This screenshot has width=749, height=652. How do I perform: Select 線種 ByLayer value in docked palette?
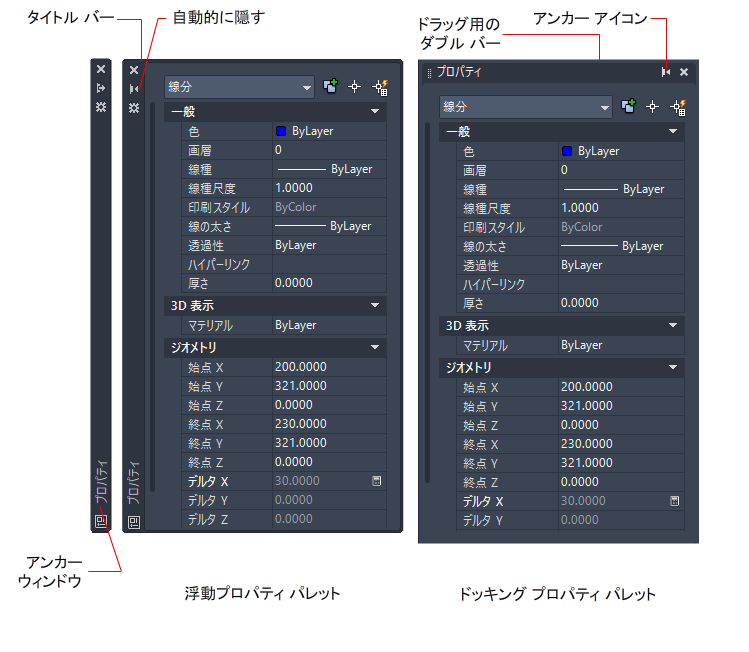[x=621, y=189]
